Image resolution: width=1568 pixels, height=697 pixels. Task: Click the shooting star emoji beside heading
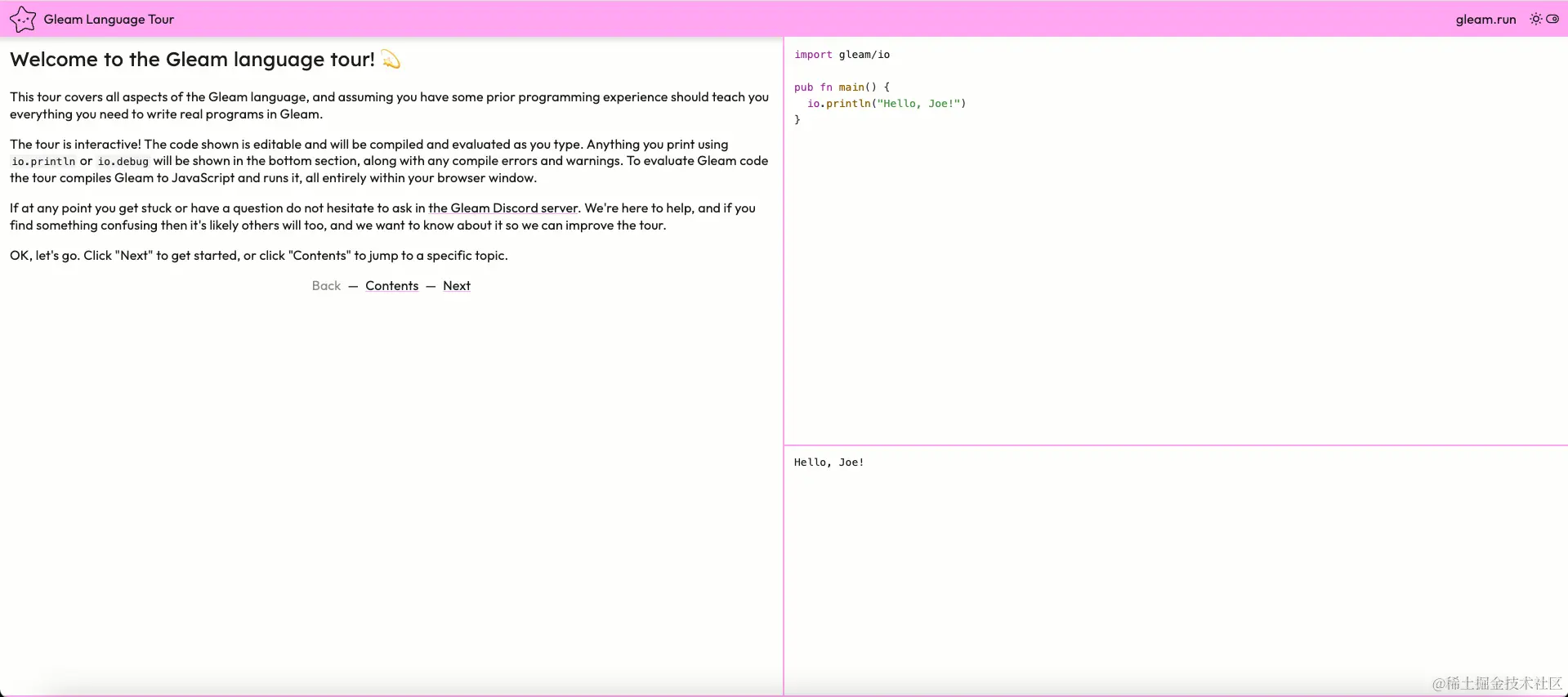tap(391, 60)
